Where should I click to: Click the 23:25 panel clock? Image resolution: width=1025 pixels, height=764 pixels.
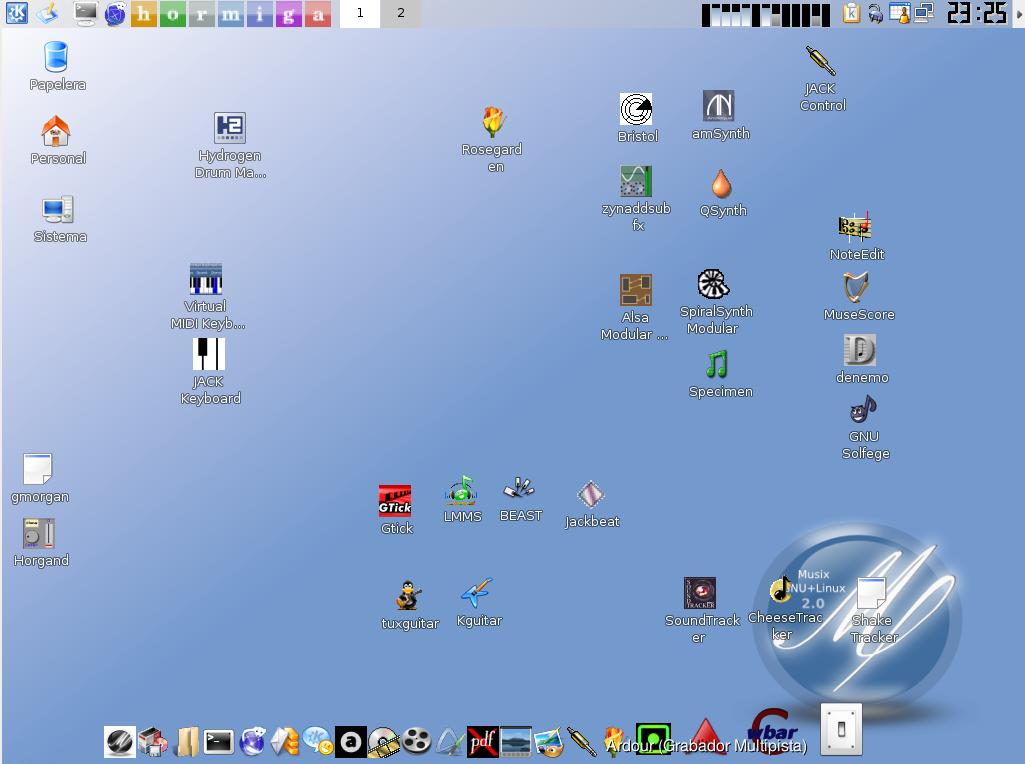pos(976,13)
